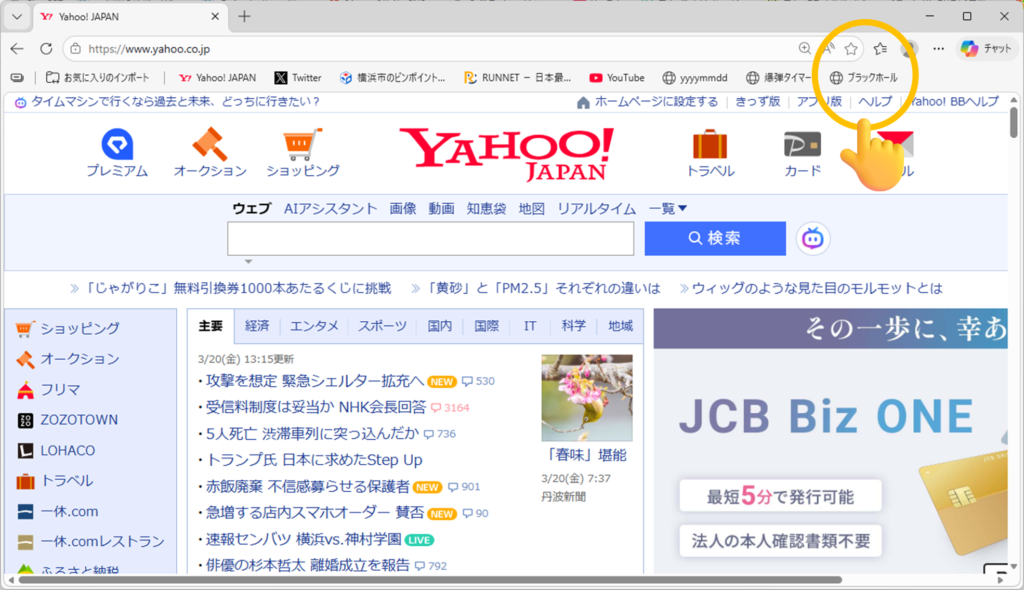Expand the 一覧 search category dropdown
This screenshot has height=590, width=1024.
click(x=668, y=208)
